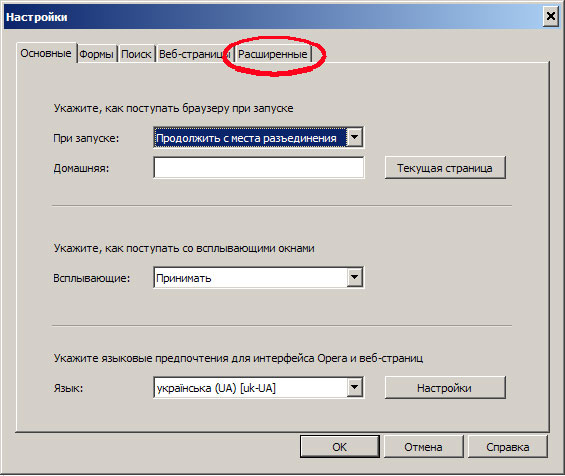The image size is (565, 476).
Task: Open language Настройки button
Action: click(445, 388)
